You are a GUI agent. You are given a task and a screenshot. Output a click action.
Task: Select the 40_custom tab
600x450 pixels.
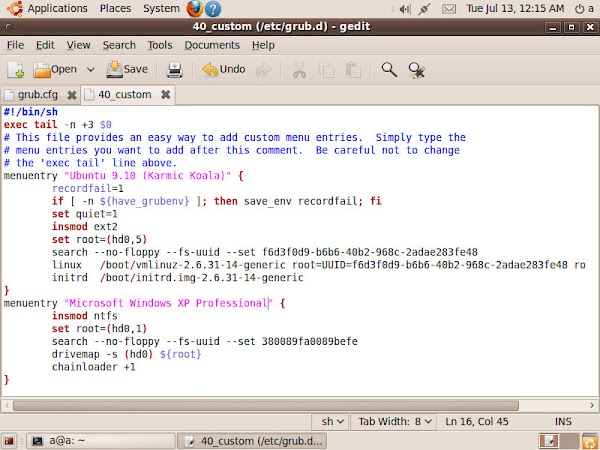click(x=124, y=95)
